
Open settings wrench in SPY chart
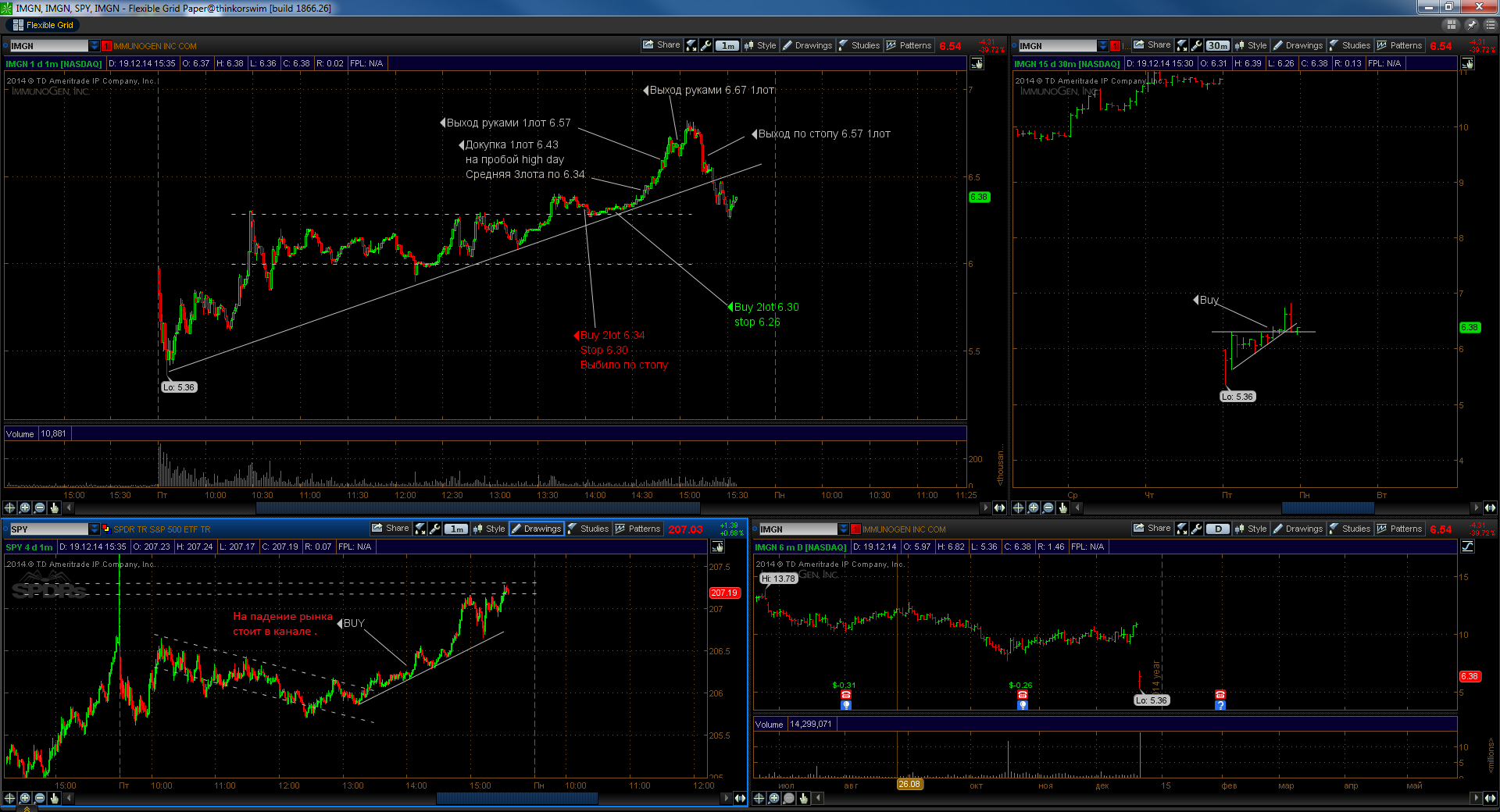point(435,529)
